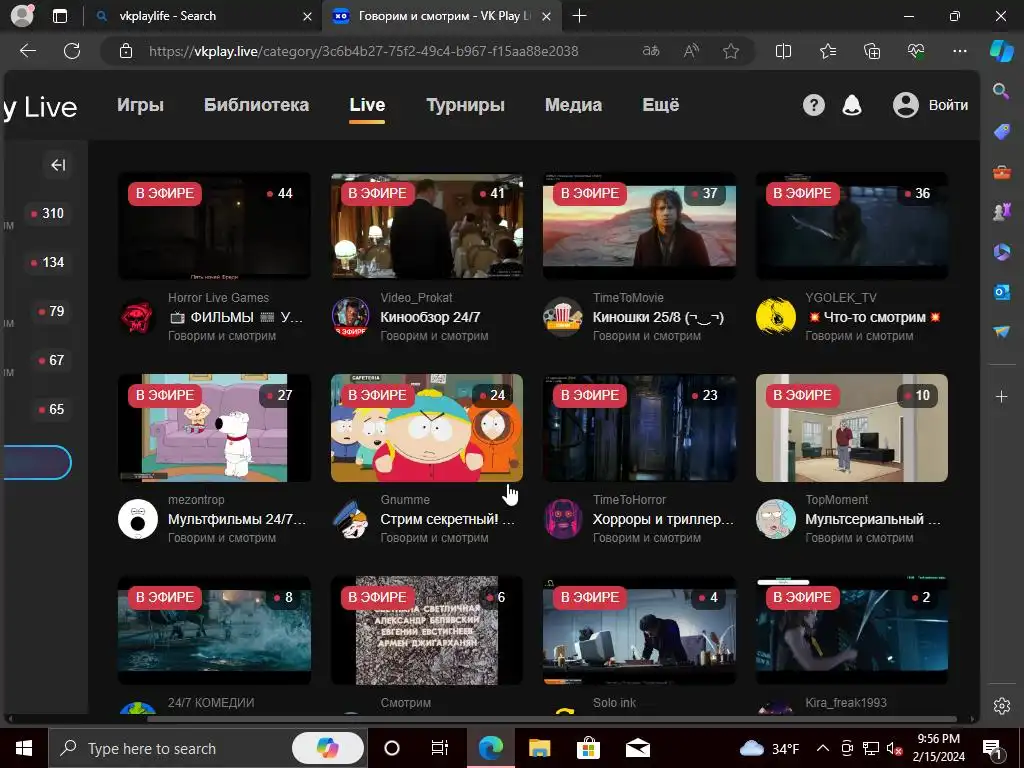The image size is (1024, 768).
Task: Click the Войти login button
Action: point(948,105)
